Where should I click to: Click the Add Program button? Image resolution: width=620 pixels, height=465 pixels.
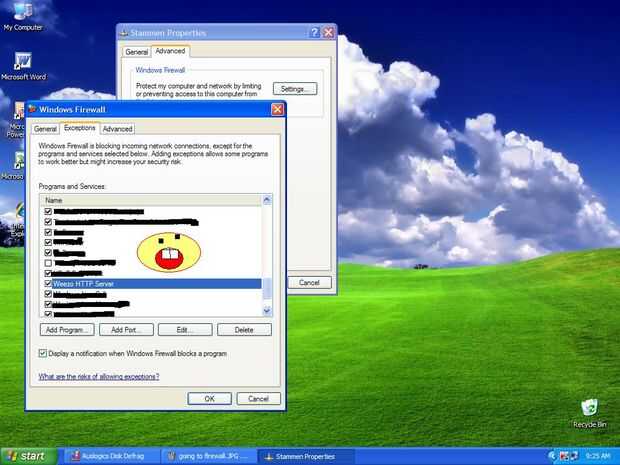tap(67, 330)
